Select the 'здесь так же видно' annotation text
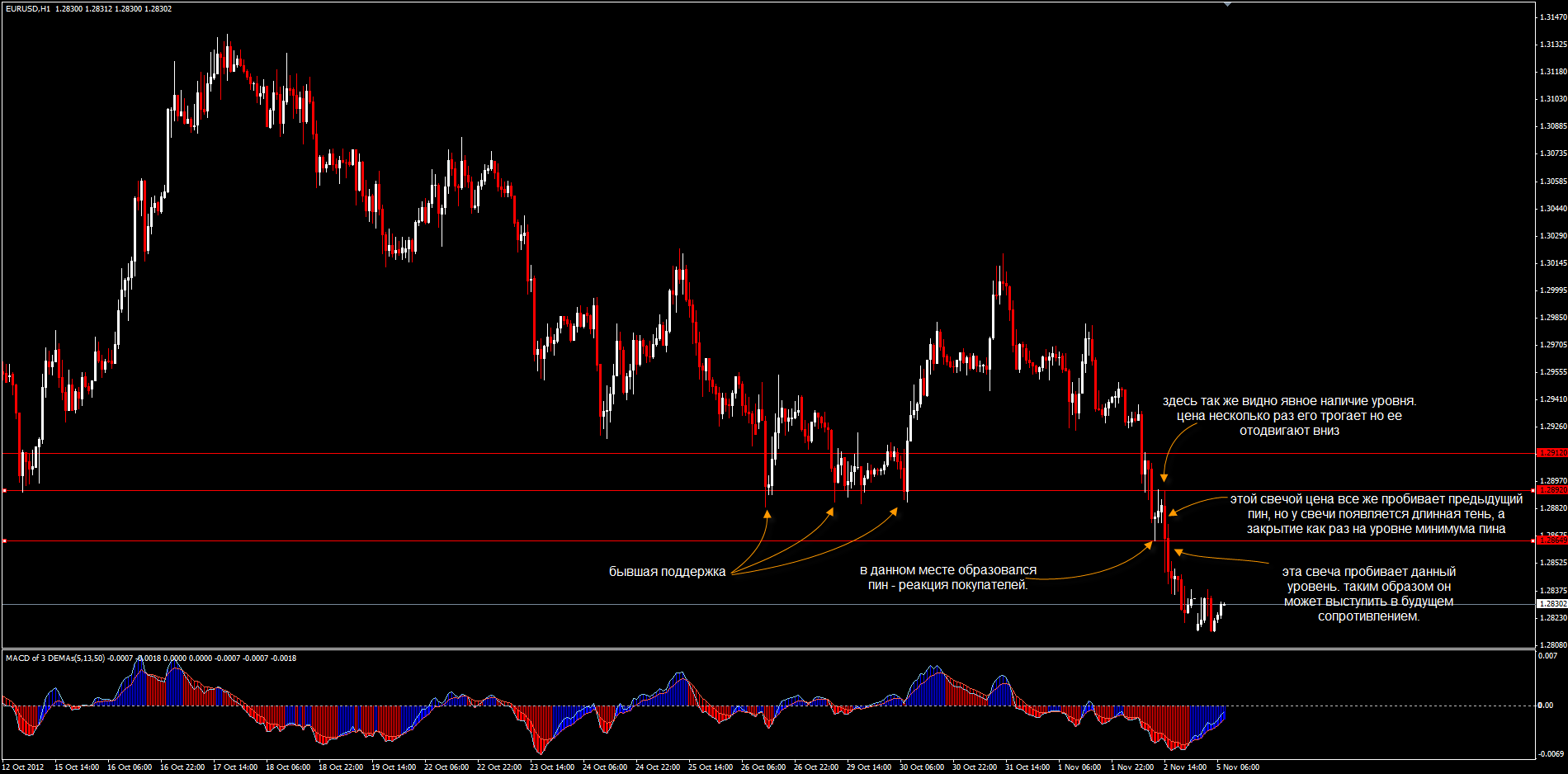 point(1289,416)
